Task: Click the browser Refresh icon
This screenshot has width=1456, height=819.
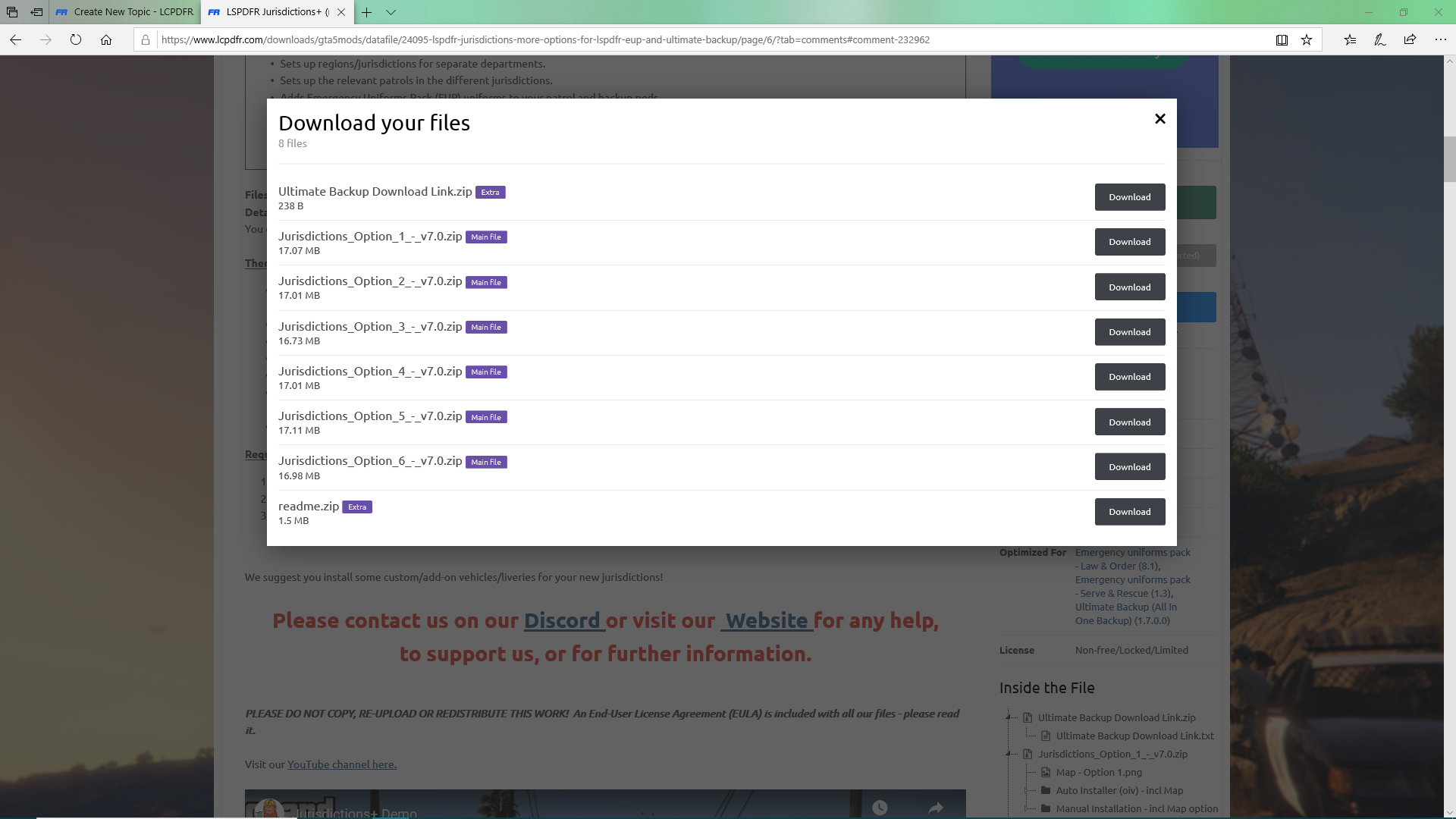Action: [x=76, y=39]
